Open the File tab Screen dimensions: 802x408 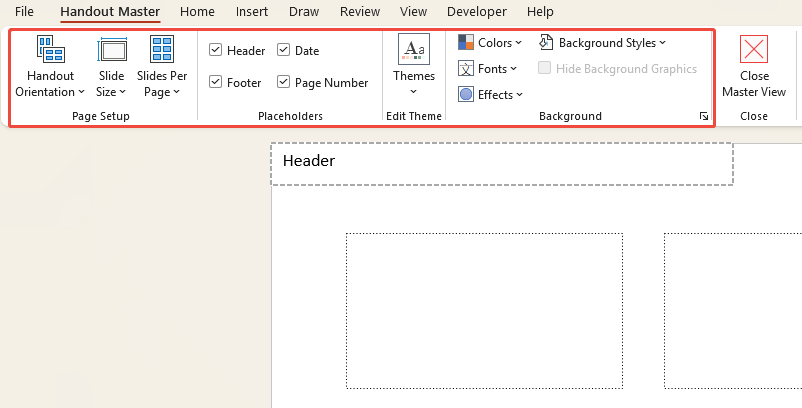point(24,11)
